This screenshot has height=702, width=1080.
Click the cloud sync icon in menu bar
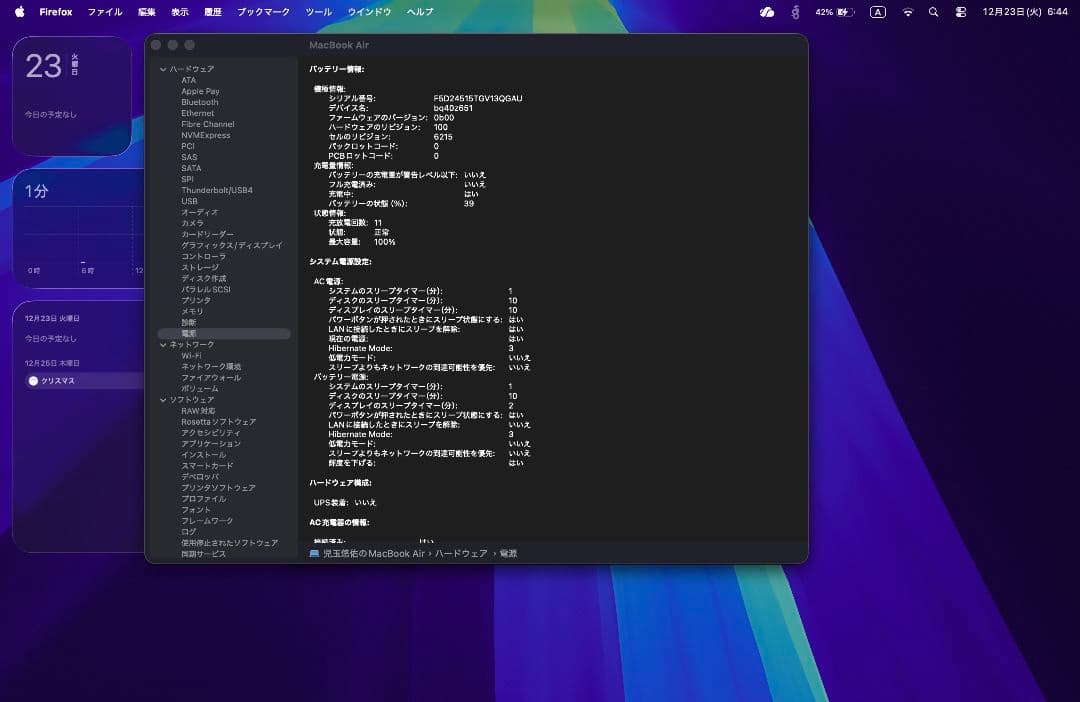[768, 11]
